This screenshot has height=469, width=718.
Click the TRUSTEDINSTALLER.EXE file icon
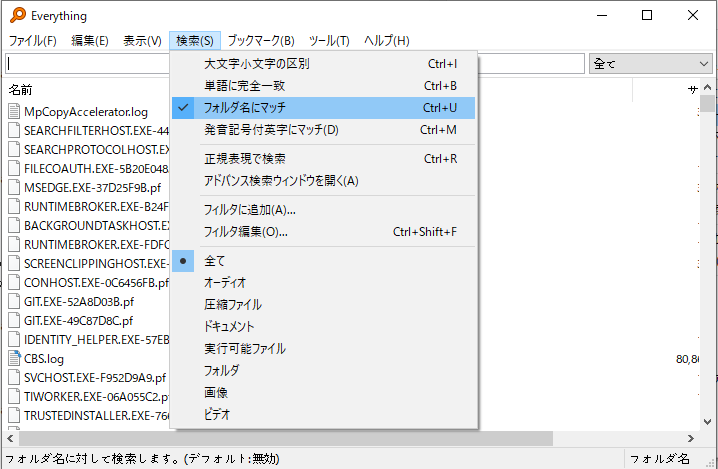(14, 415)
